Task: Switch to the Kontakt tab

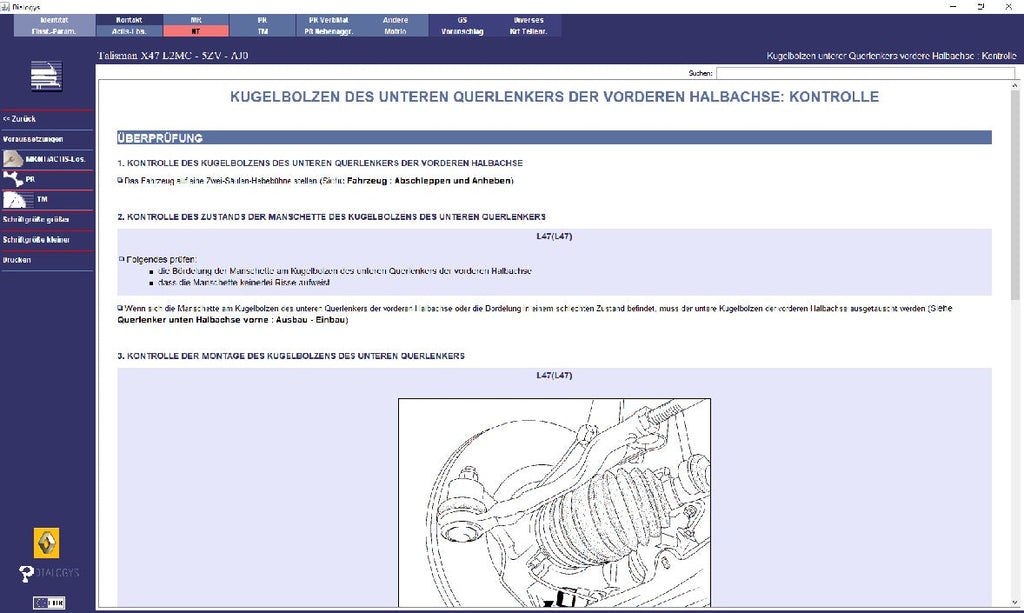Action: coord(129,20)
